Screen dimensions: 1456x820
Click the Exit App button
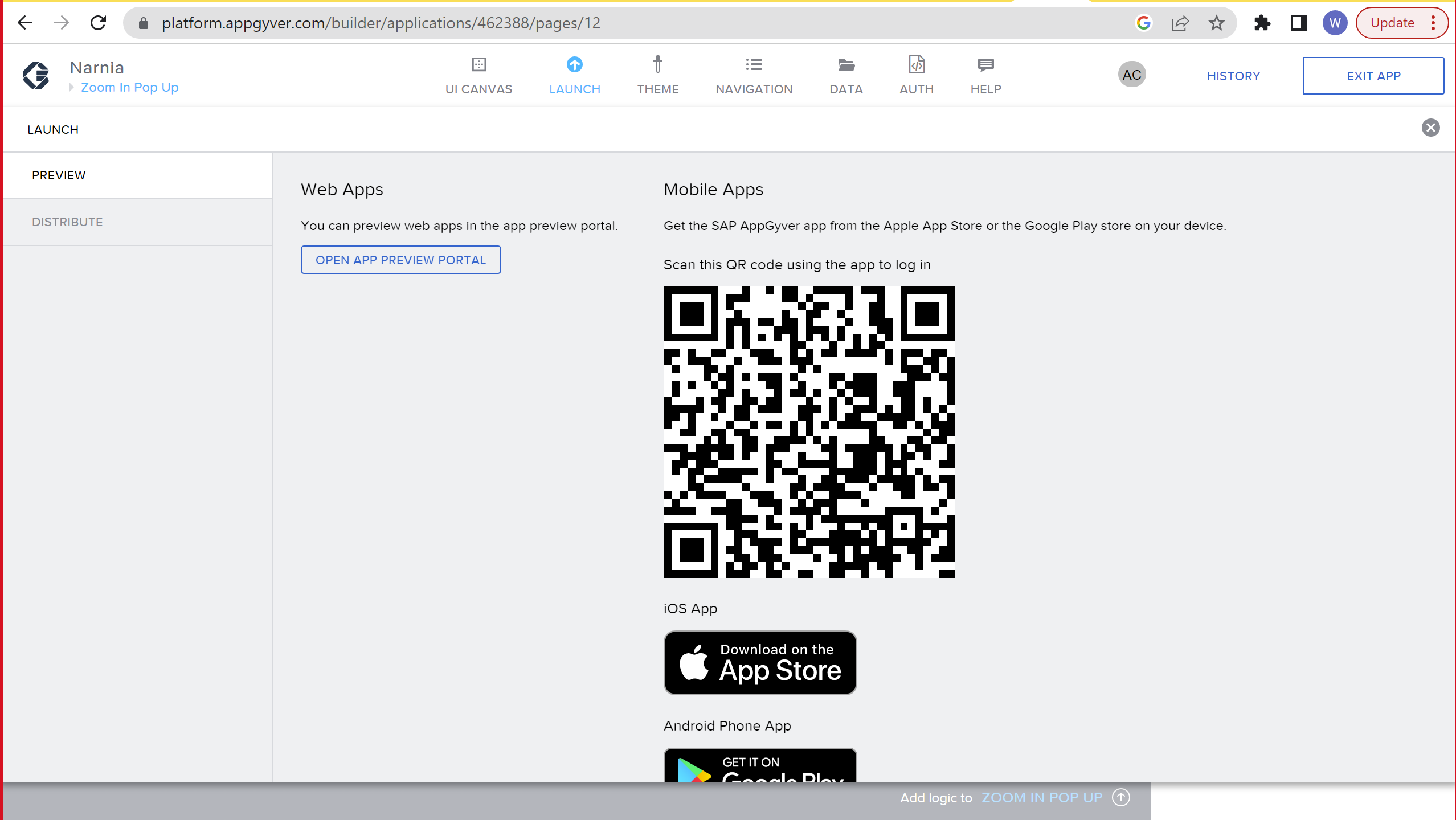point(1373,75)
